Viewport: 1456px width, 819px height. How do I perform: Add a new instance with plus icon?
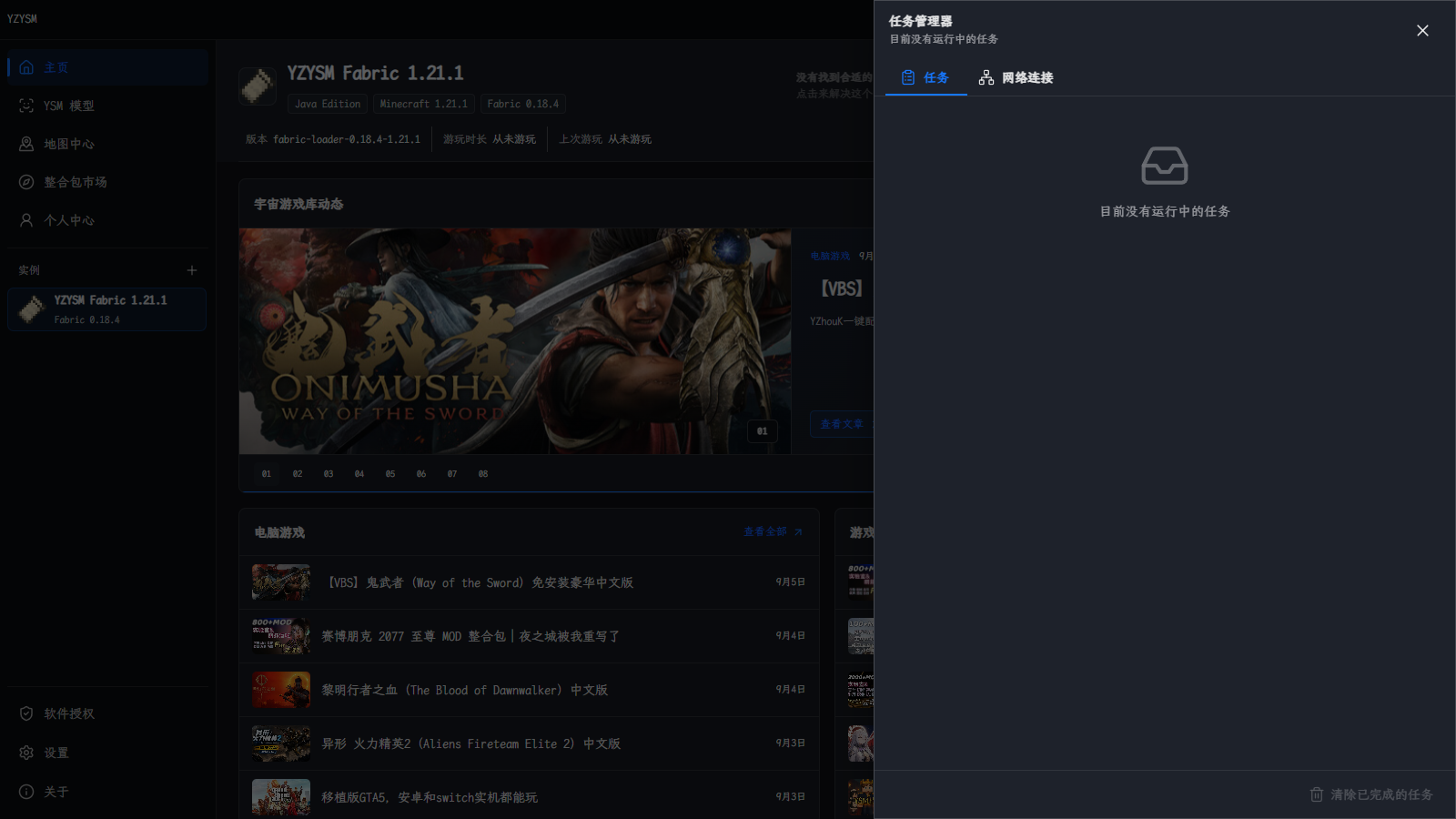[x=192, y=270]
